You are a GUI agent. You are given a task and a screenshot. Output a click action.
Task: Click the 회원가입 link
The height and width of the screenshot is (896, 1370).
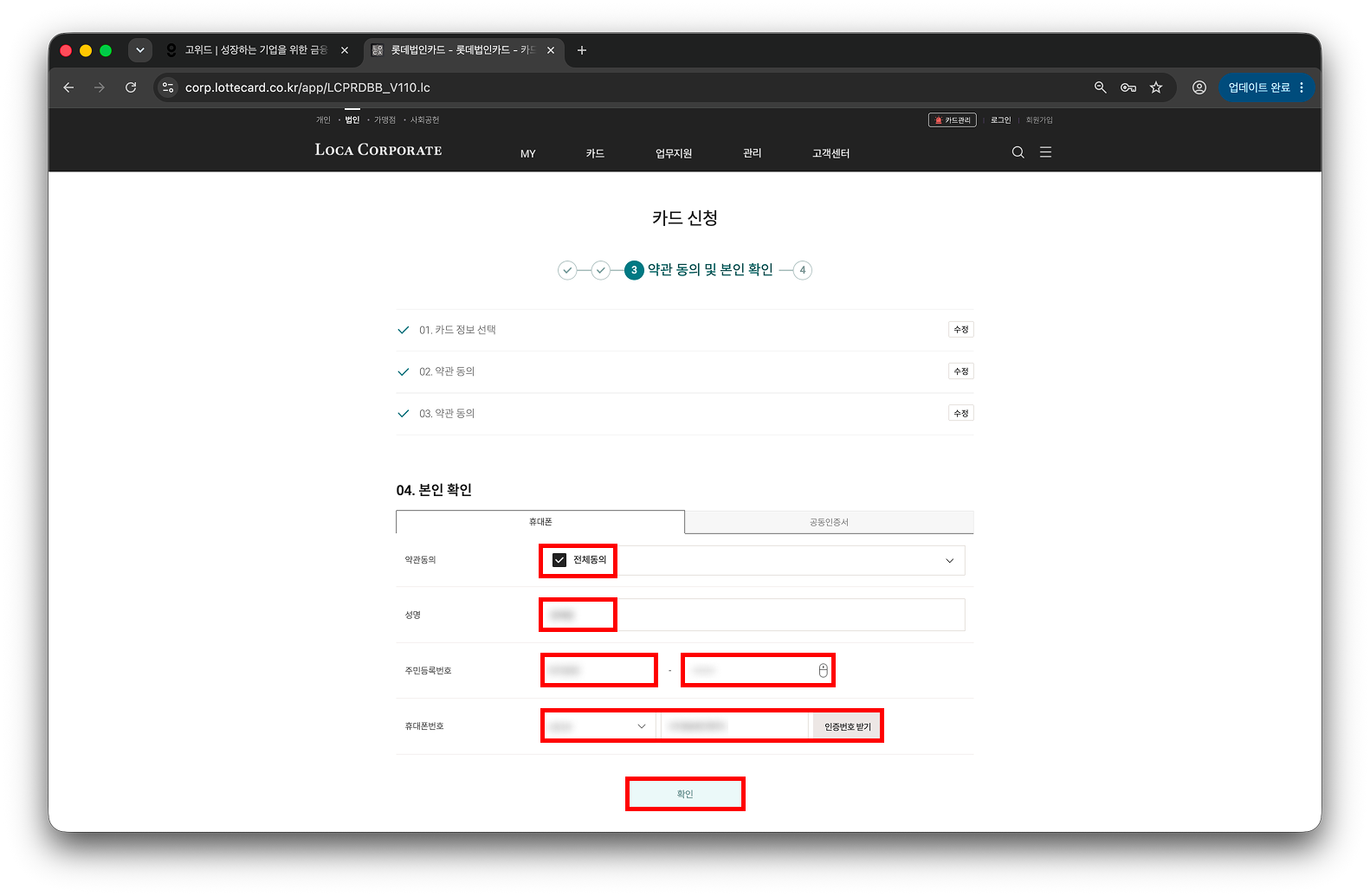click(1039, 120)
